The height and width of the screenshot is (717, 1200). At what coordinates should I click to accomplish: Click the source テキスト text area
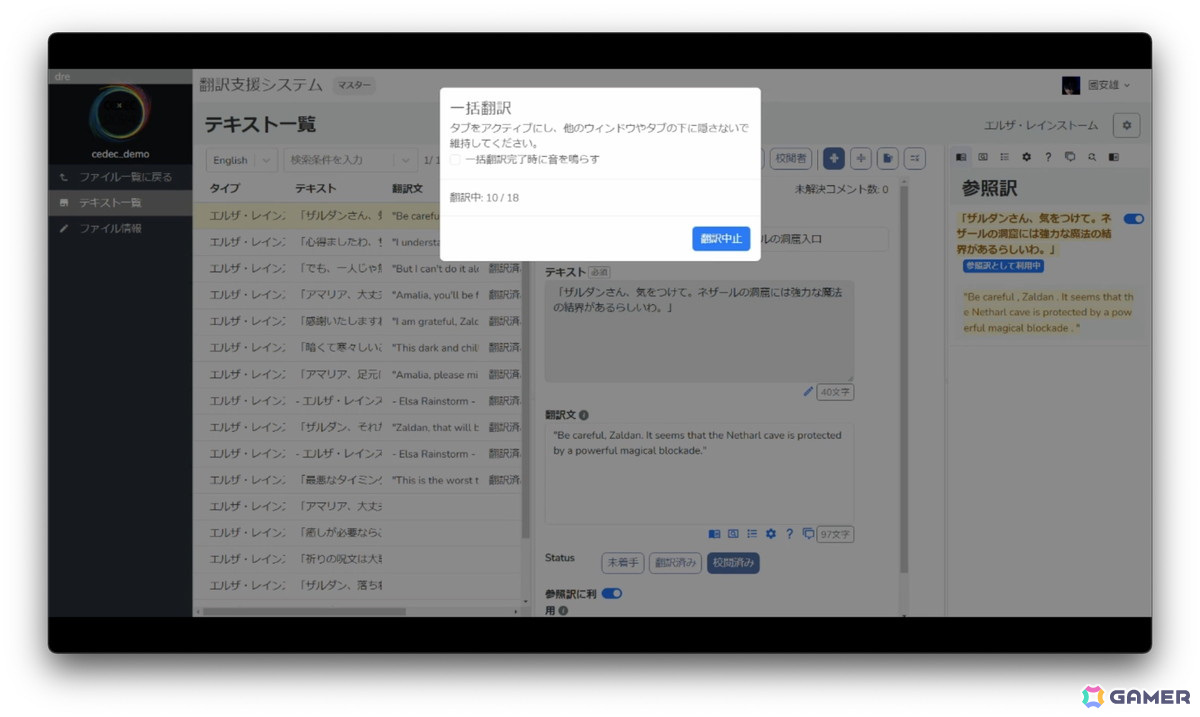[699, 330]
